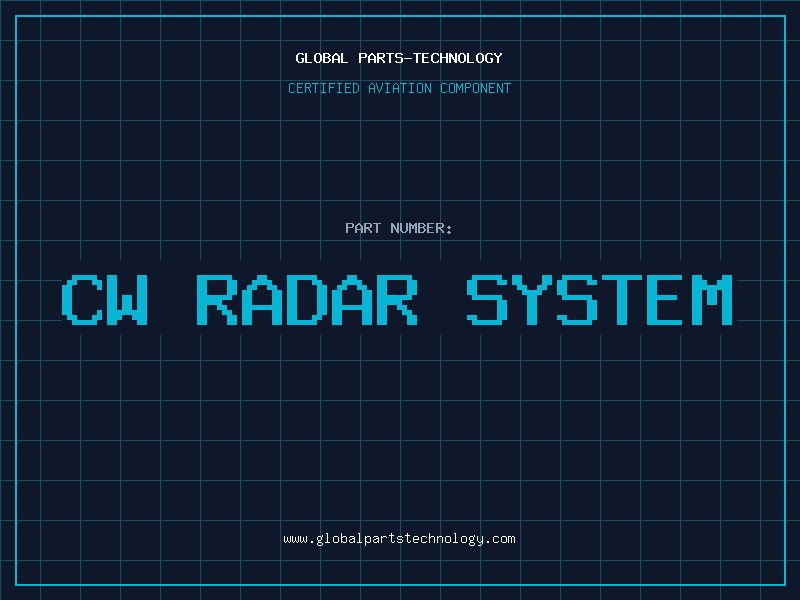Click the CERTIFIED AVIATION COMPONENT subtitle
The height and width of the screenshot is (600, 800).
[399, 88]
